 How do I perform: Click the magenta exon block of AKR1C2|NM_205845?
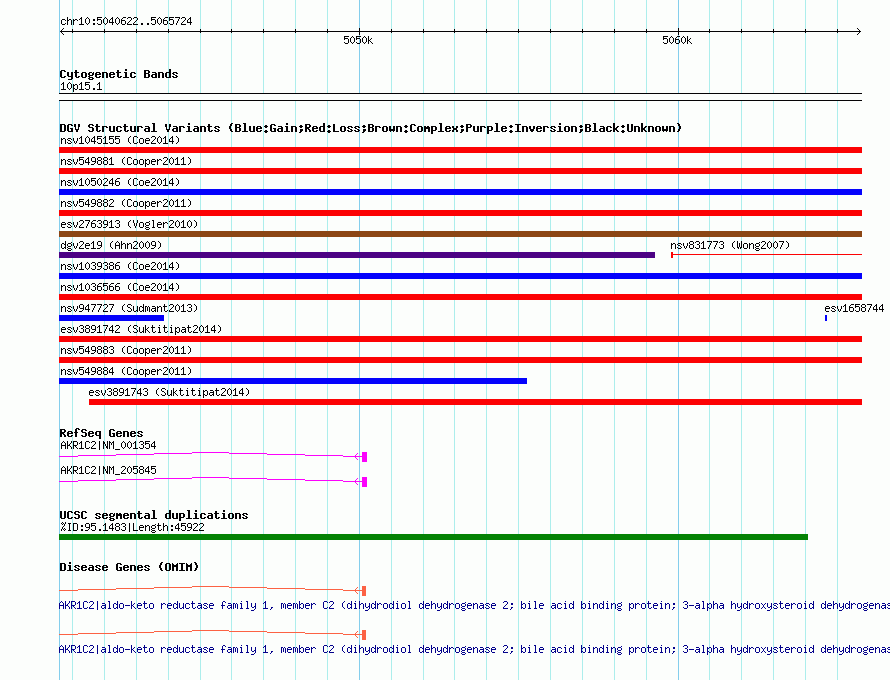364,482
